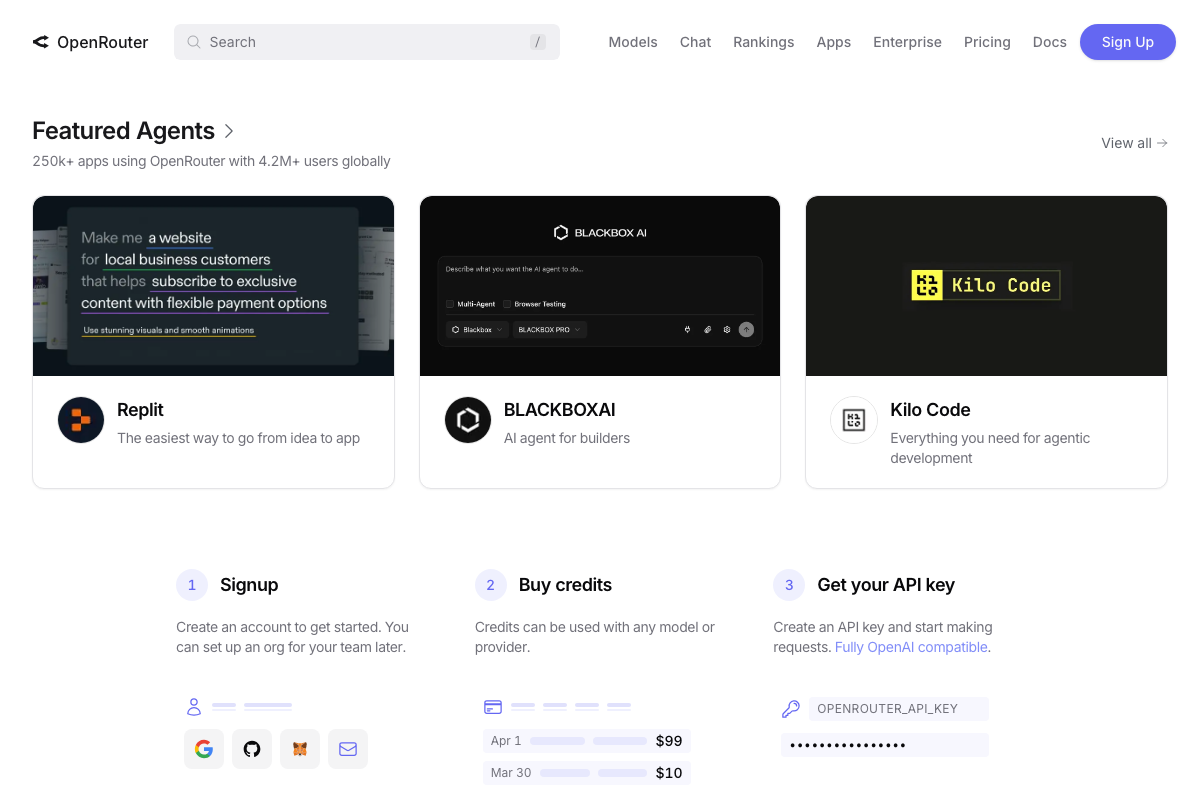The image size is (1200, 800).
Task: Click 'AI agent for builders' description
Action: coord(567,438)
